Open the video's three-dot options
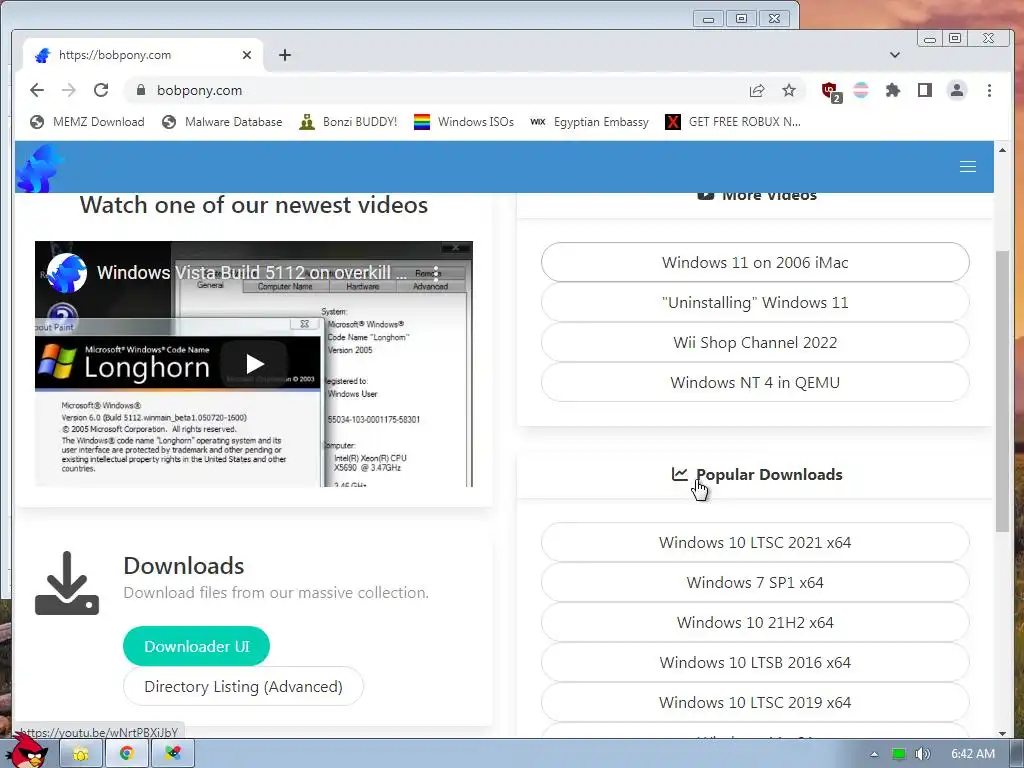Image resolution: width=1024 pixels, height=768 pixels. [x=436, y=273]
